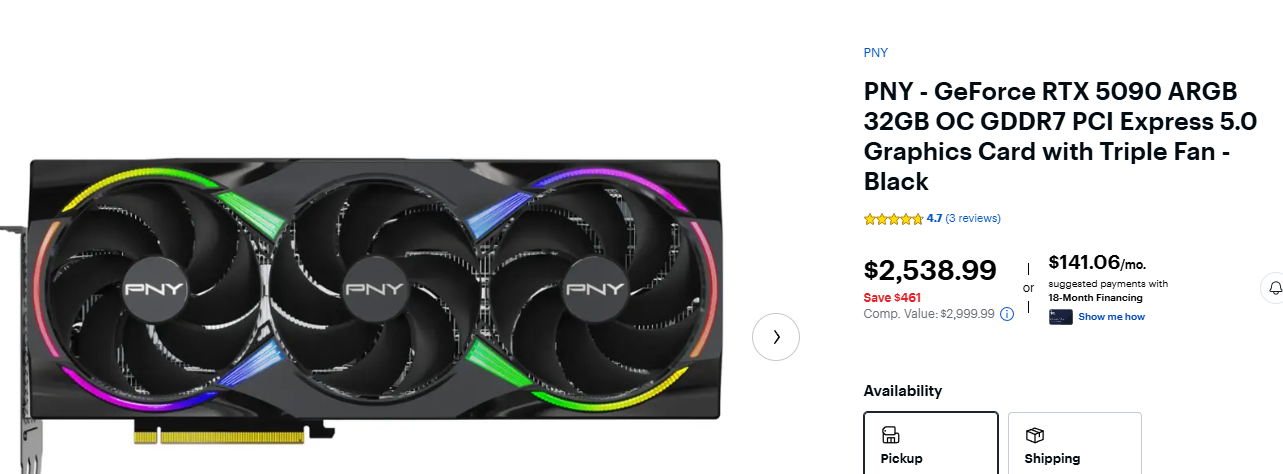Click the yellow star rating icons
This screenshot has width=1283, height=474.
894,218
